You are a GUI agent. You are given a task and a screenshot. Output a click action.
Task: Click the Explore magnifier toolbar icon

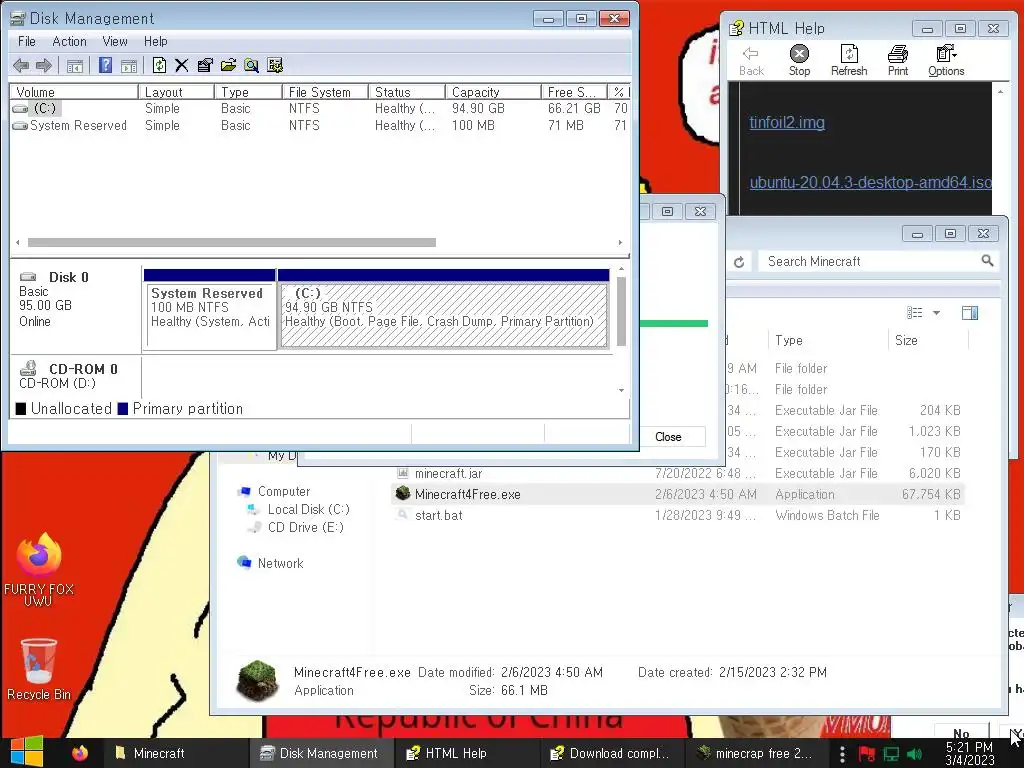click(251, 65)
